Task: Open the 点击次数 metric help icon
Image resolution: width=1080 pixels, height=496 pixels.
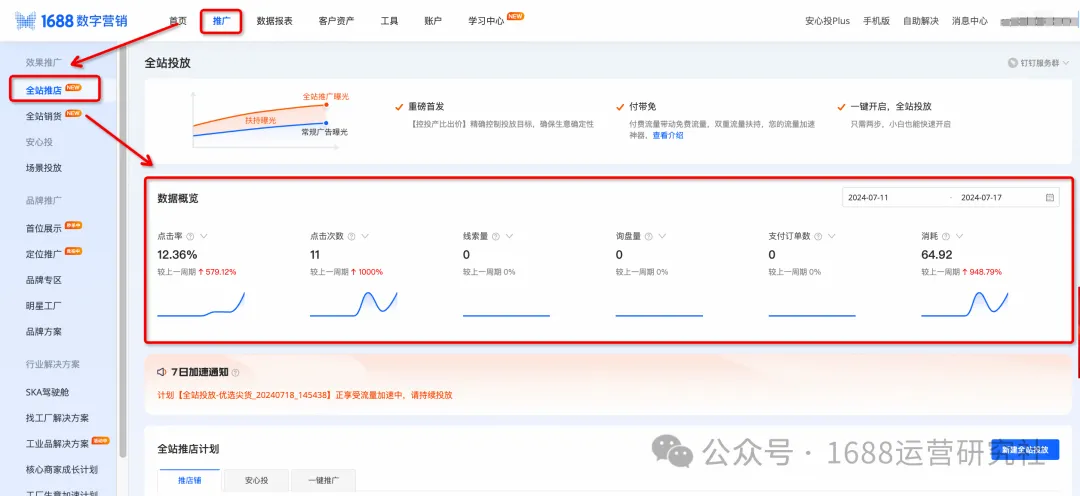Action: pos(351,236)
